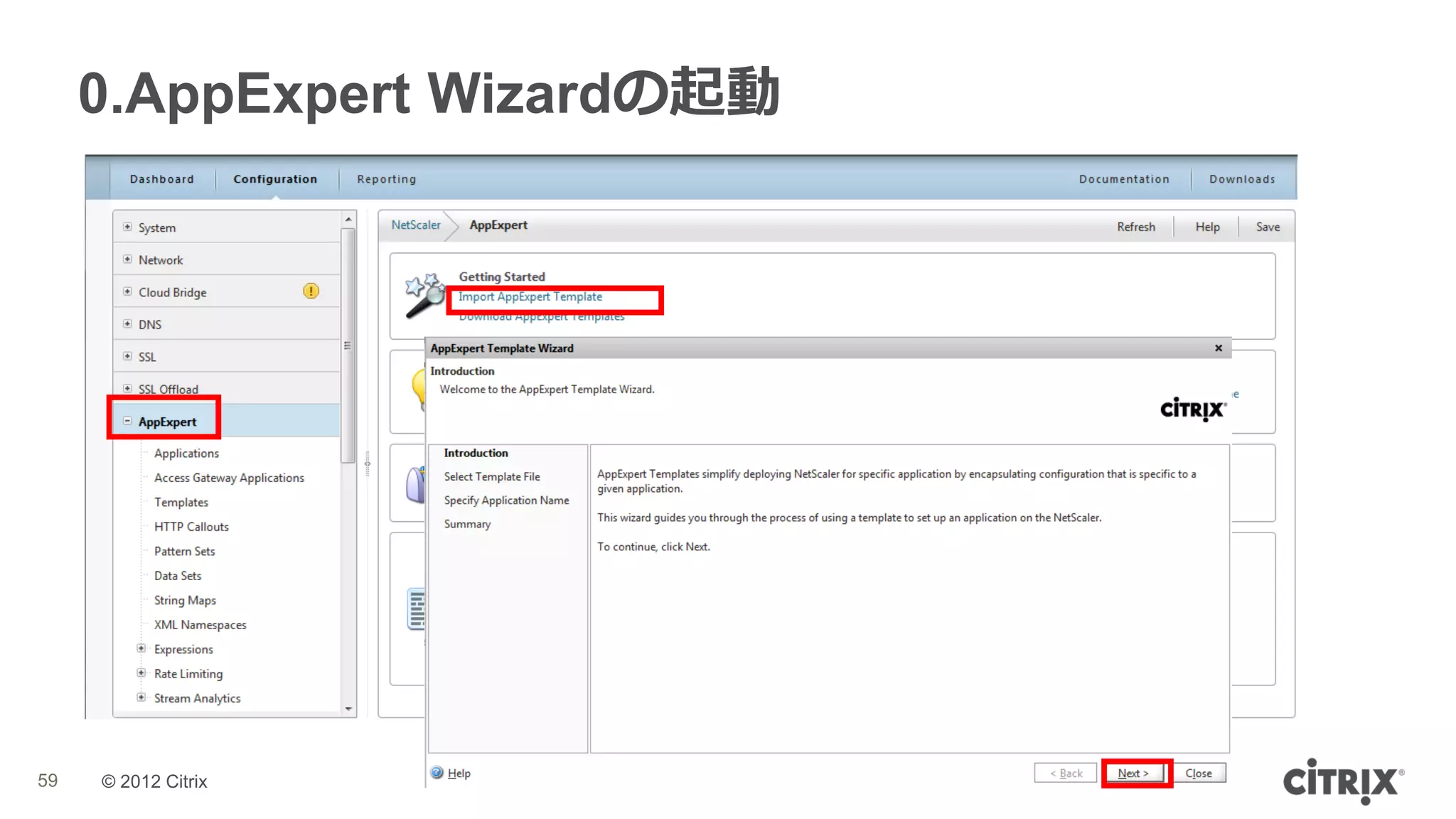Close the AppExpert Template Wizard dialog
This screenshot has width=1456, height=819.
[x=1219, y=348]
